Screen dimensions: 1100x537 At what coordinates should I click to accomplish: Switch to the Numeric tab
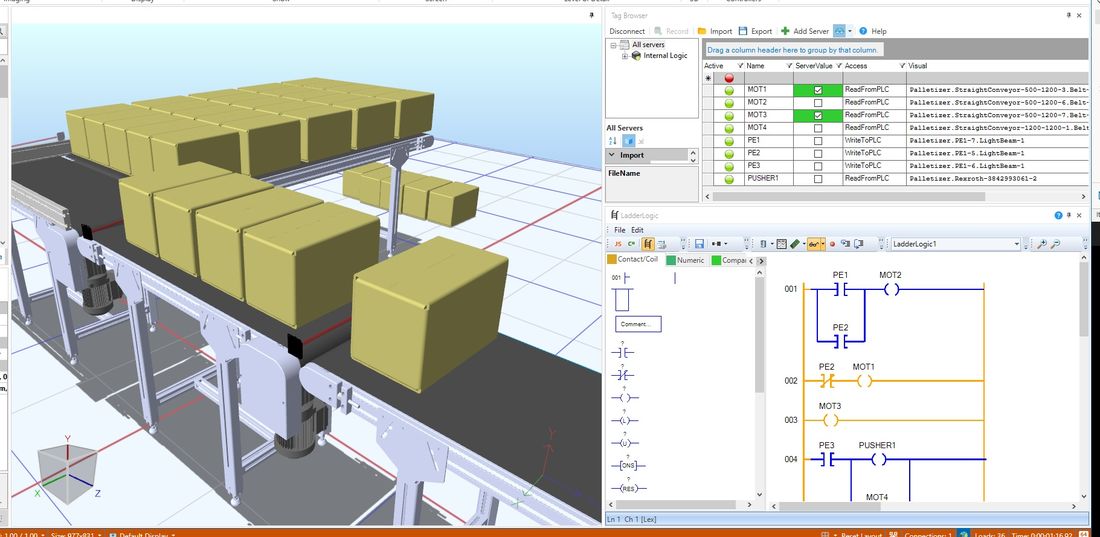coord(685,260)
